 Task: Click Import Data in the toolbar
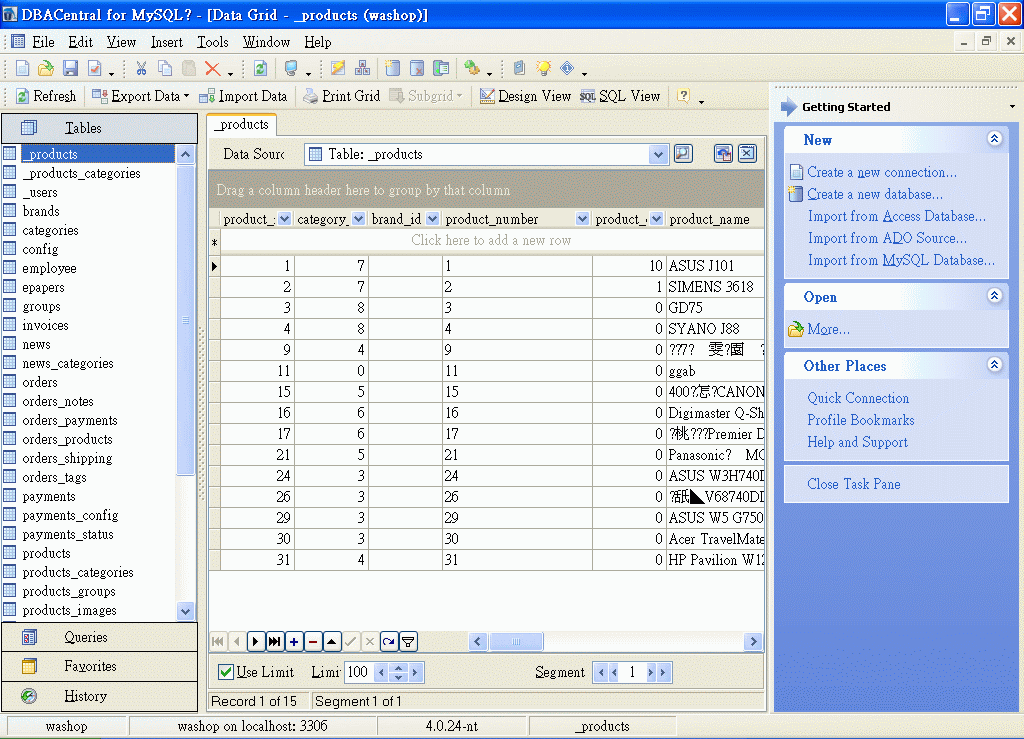243,96
